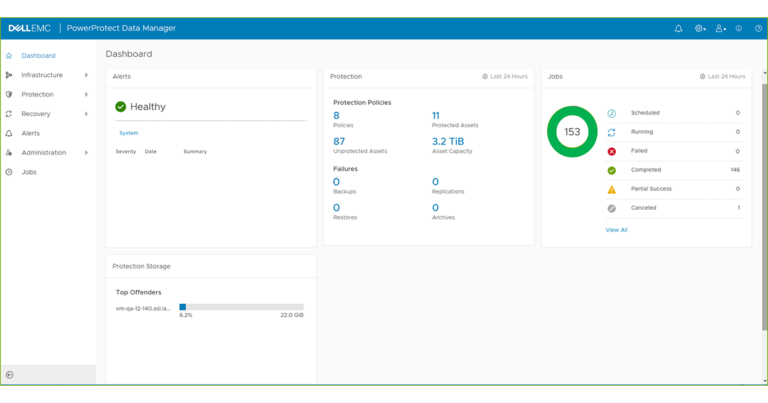Screen dimensions: 768x403
Task: Open the Replications failures count
Action: [435, 182]
